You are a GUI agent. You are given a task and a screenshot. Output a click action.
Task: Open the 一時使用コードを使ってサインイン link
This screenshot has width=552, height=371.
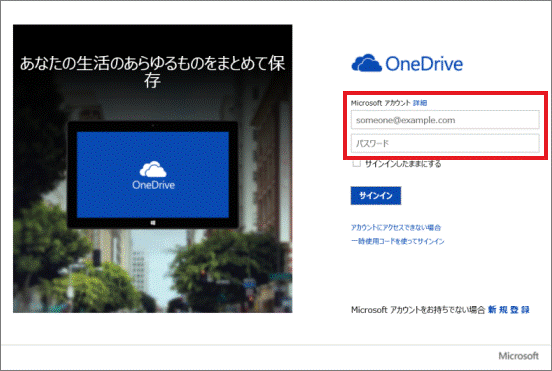(398, 241)
